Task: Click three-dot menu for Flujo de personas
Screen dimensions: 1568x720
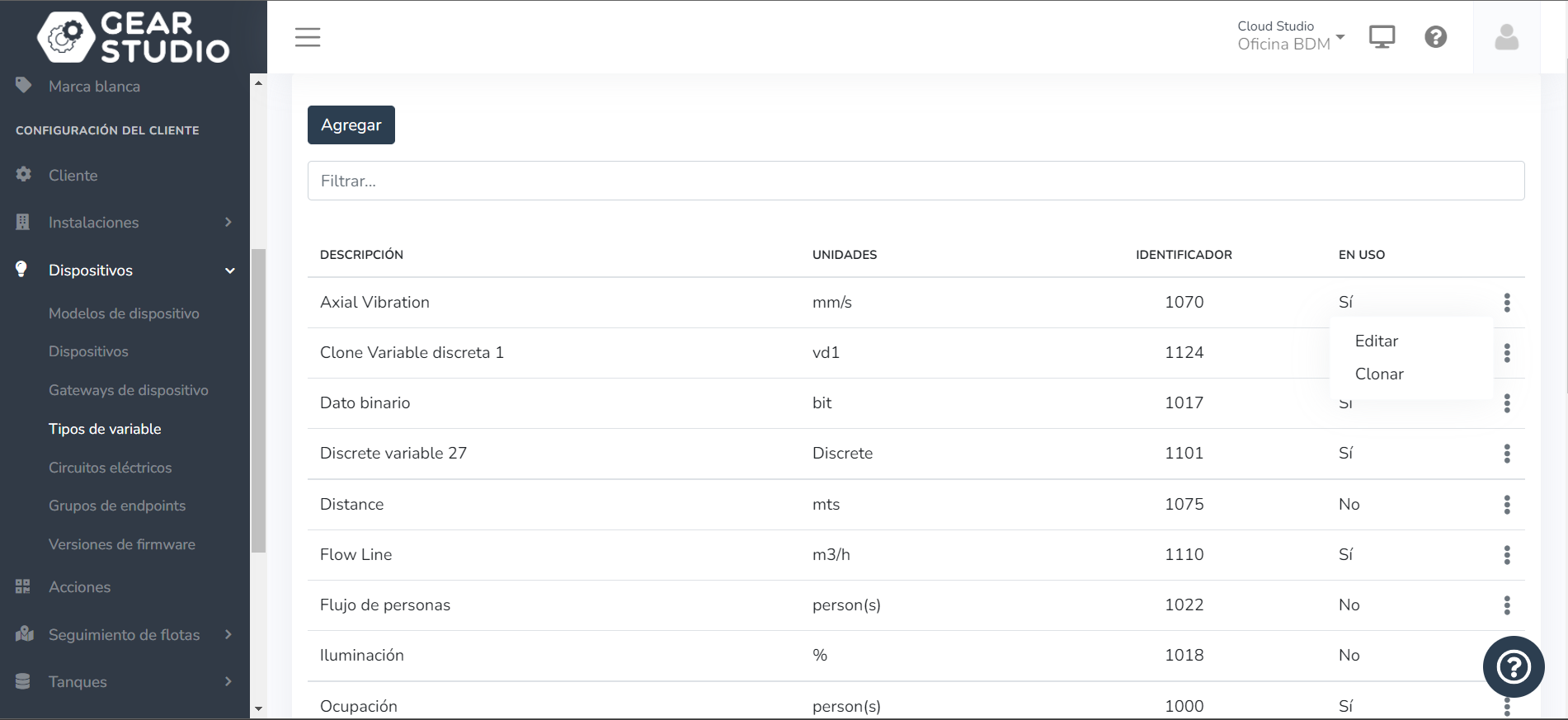Action: click(1506, 605)
